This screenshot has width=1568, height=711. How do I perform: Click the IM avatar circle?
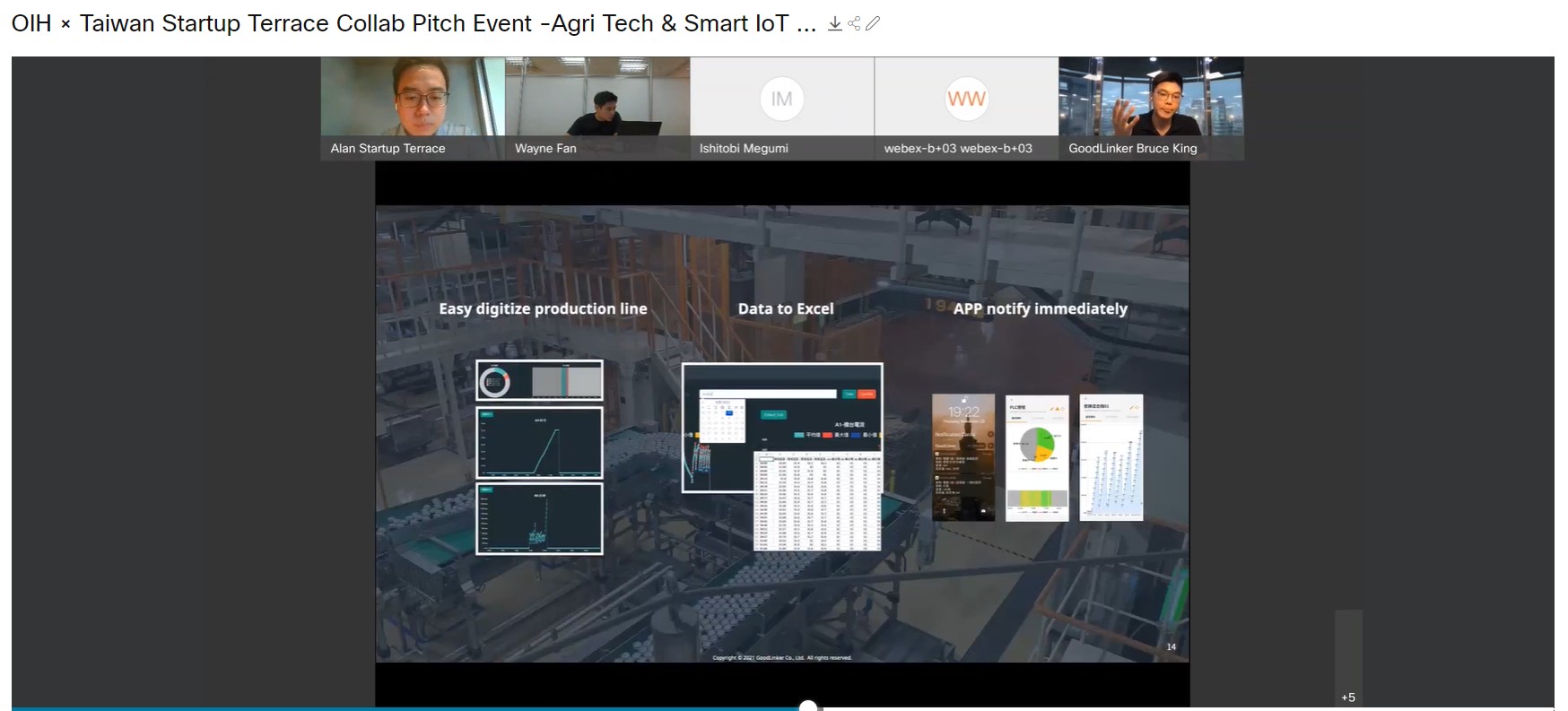click(781, 99)
